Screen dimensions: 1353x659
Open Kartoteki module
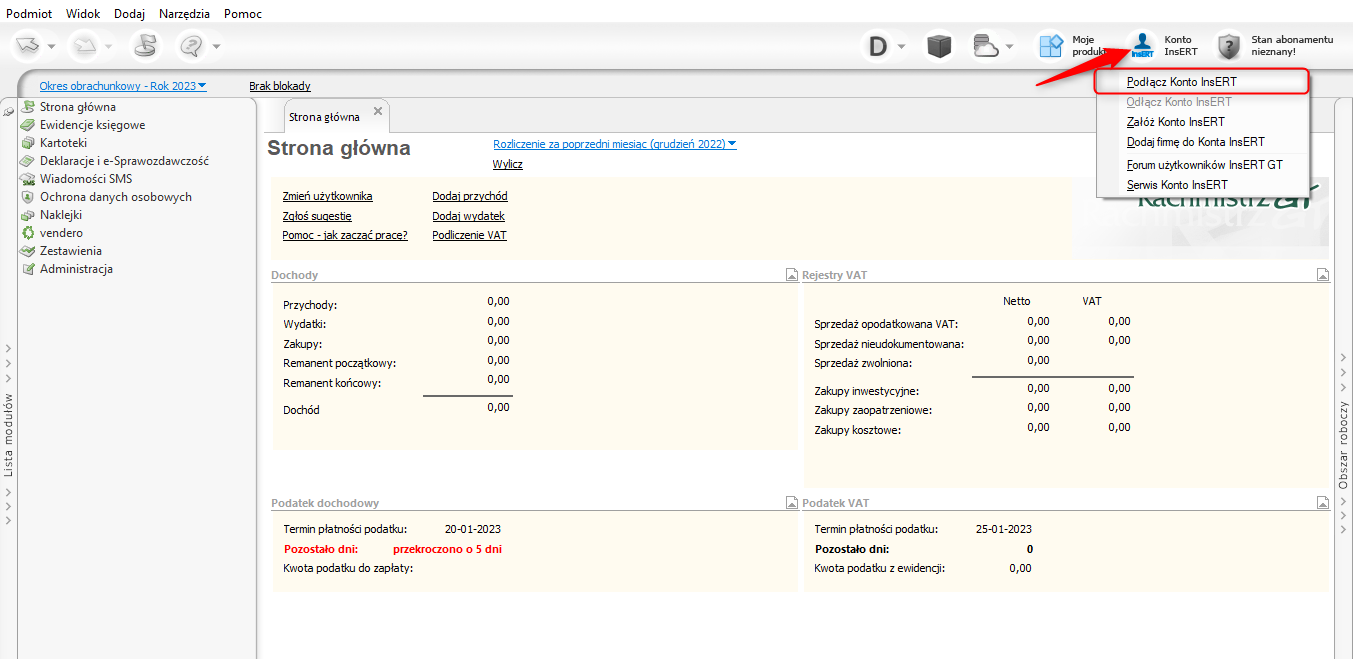coord(63,143)
